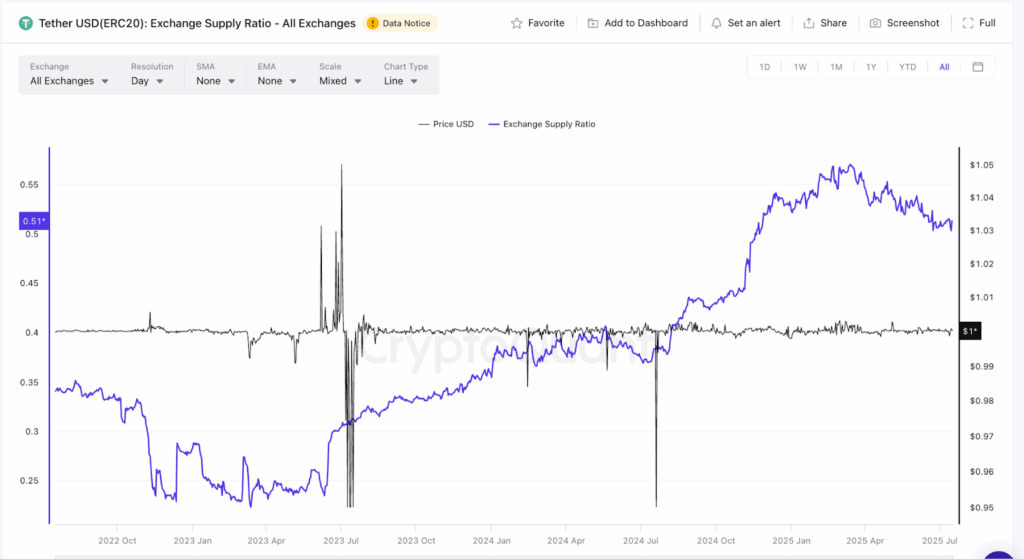This screenshot has height=559, width=1024.
Task: Click the chart title text
Action: point(197,24)
